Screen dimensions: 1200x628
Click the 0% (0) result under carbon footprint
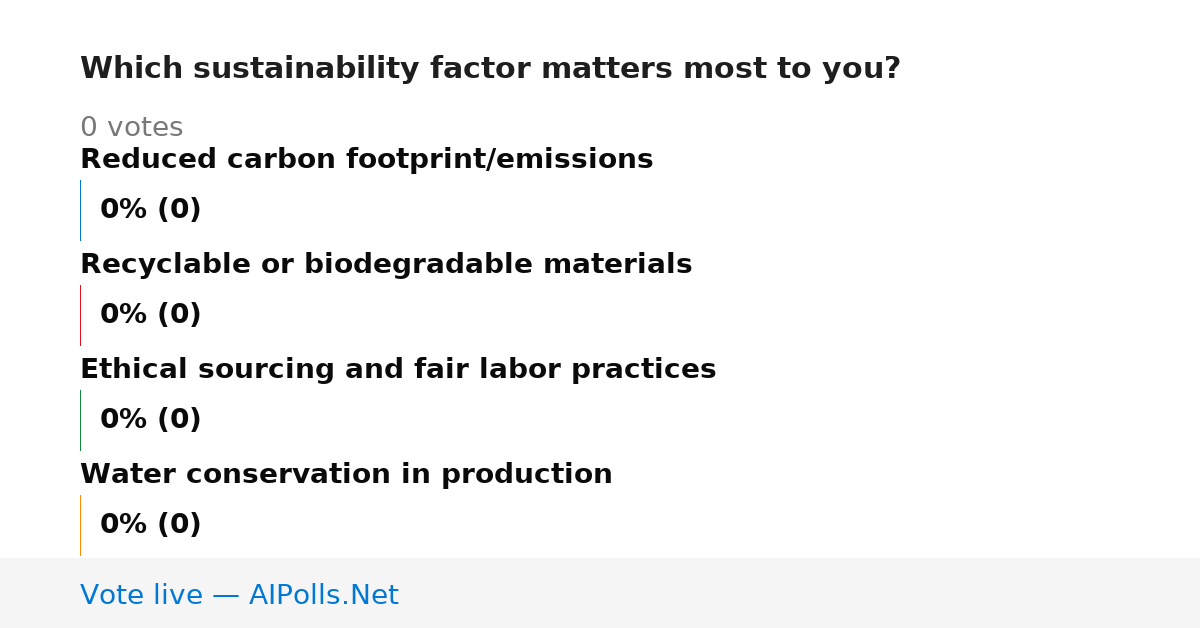click(150, 210)
